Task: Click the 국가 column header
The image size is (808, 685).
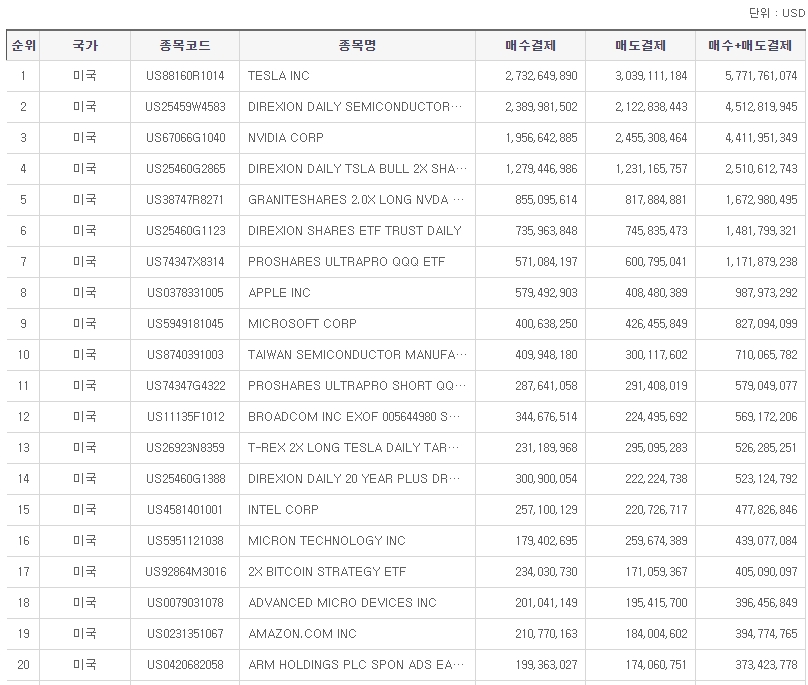Action: click(x=83, y=45)
